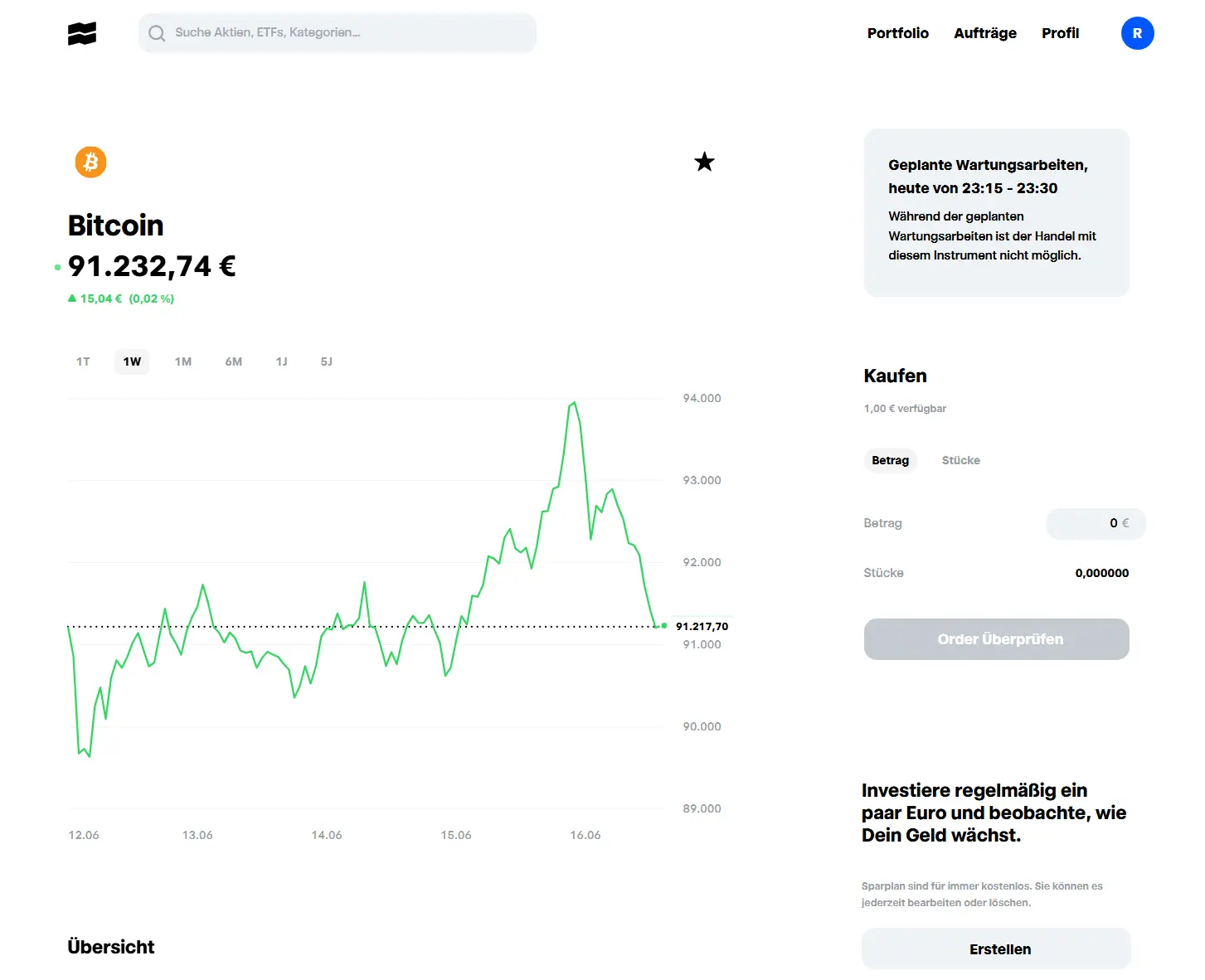Click the green up triangle change indicator
Screen dimensions: 1205x980
click(72, 298)
